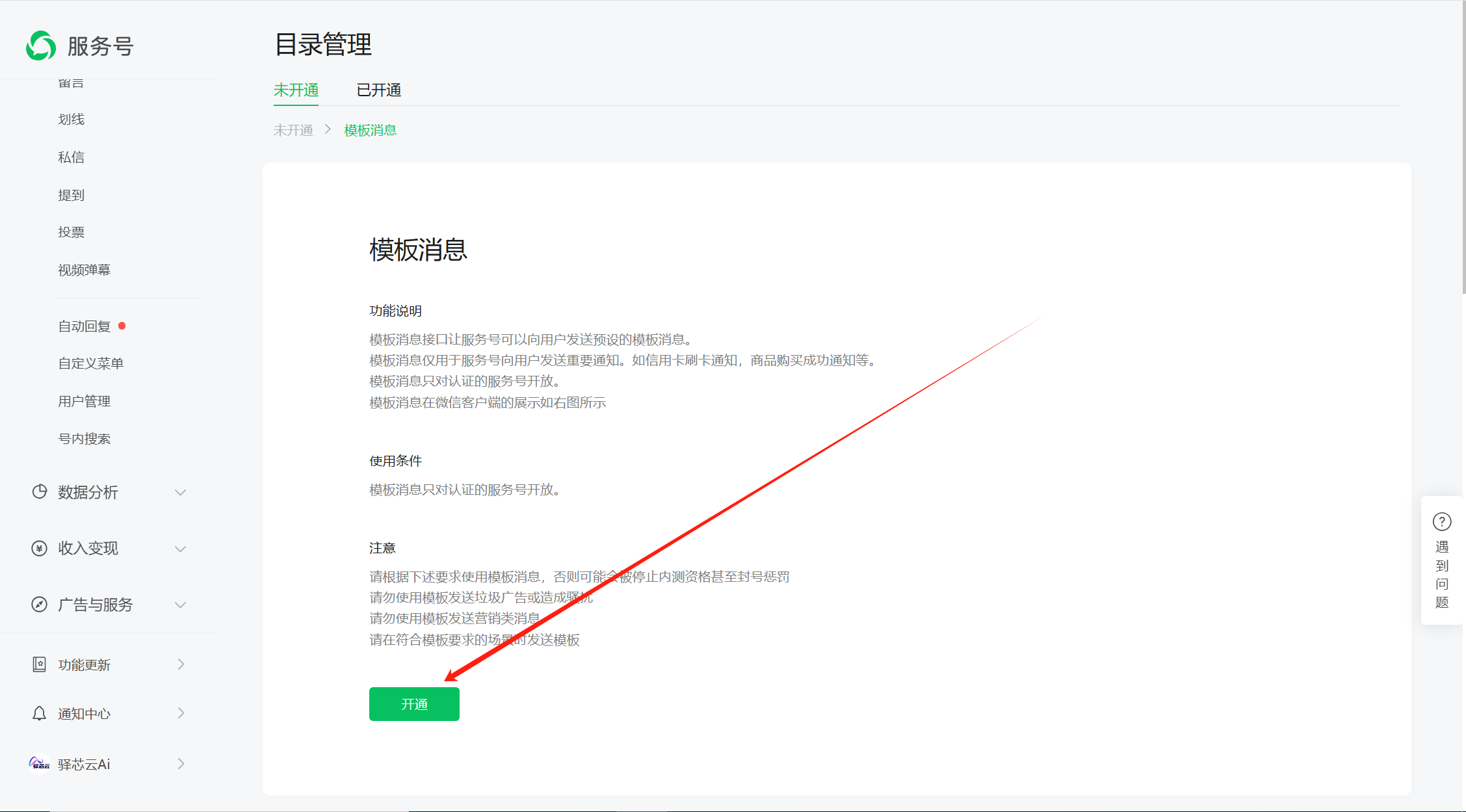Image resolution: width=1466 pixels, height=812 pixels.
Task: Go to 用户管理 sidebar item
Action: tap(85, 401)
